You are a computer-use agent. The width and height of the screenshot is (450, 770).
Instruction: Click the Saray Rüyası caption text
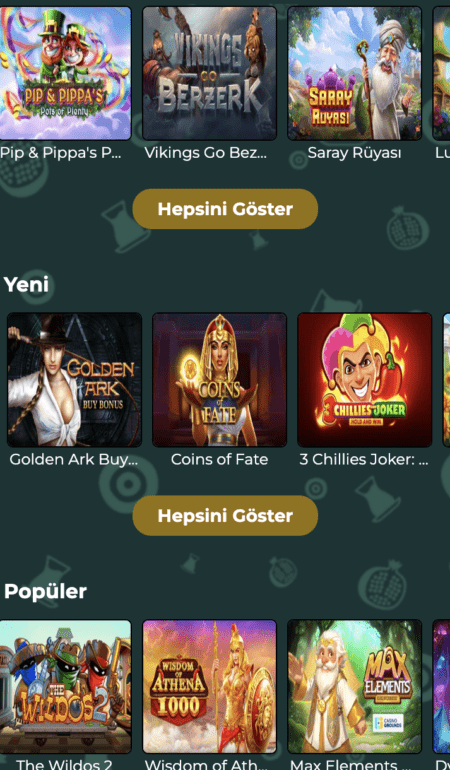pyautogui.click(x=354, y=153)
